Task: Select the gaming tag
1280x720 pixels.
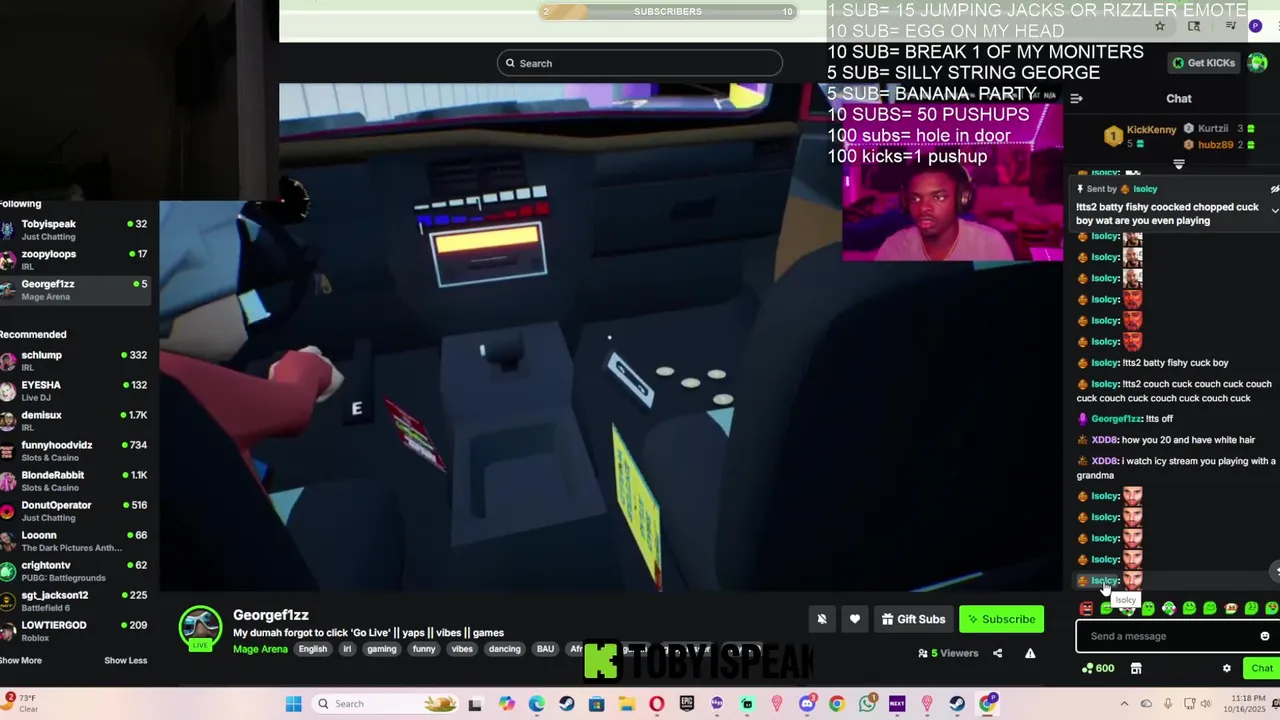Action: [x=381, y=649]
